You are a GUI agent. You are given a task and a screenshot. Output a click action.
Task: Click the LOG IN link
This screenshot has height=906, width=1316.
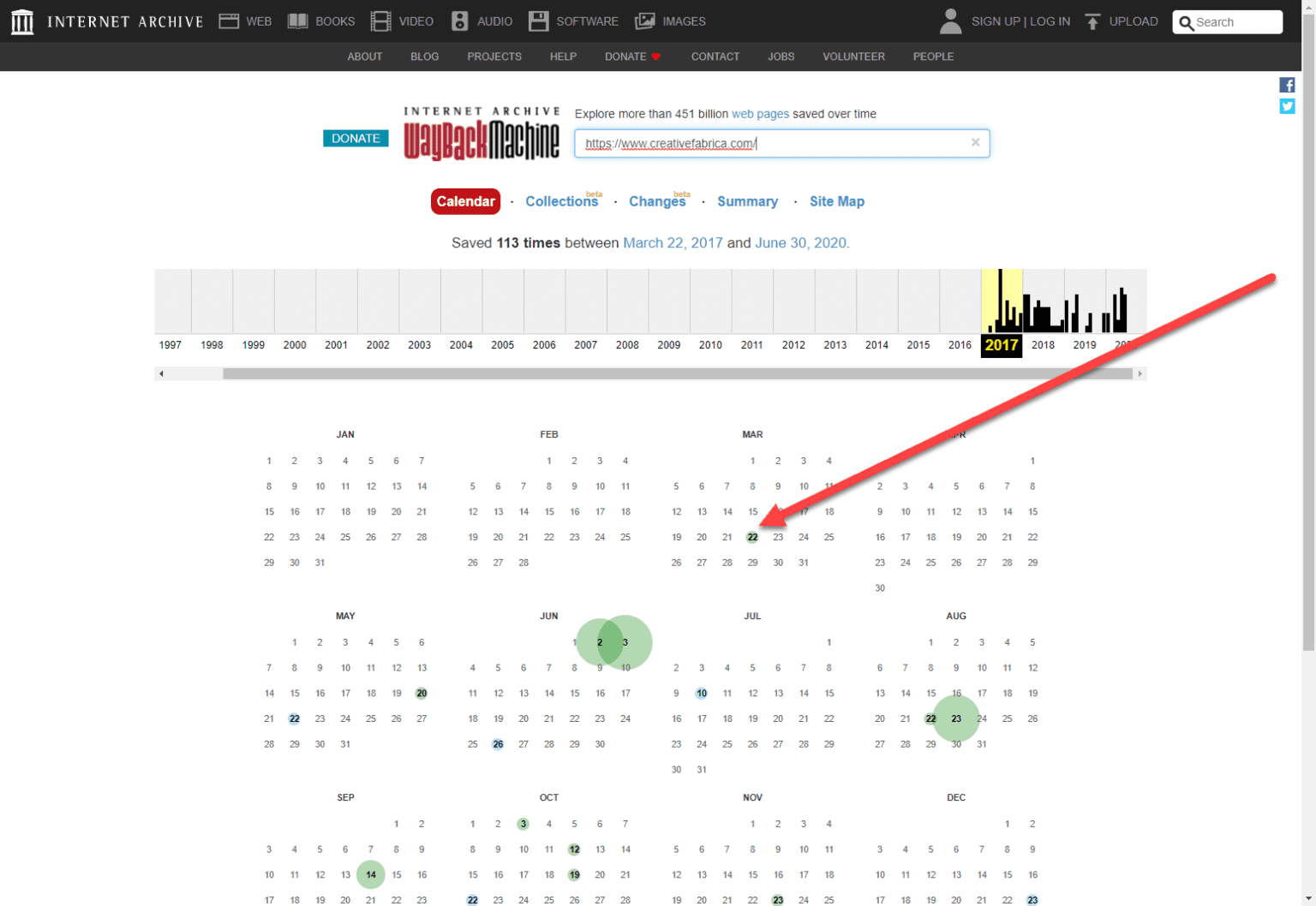click(1050, 21)
